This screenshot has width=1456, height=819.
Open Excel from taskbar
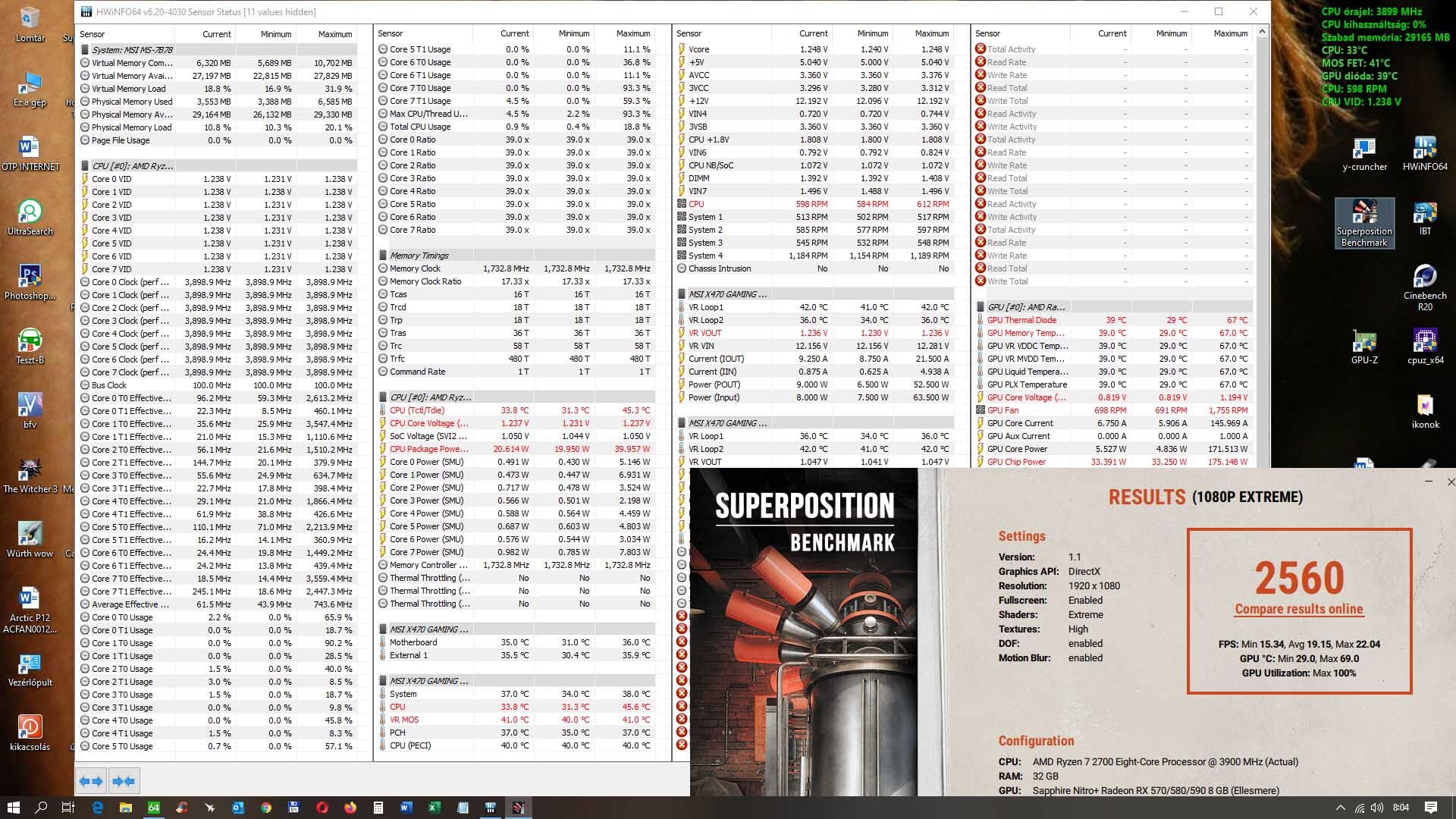[x=434, y=808]
